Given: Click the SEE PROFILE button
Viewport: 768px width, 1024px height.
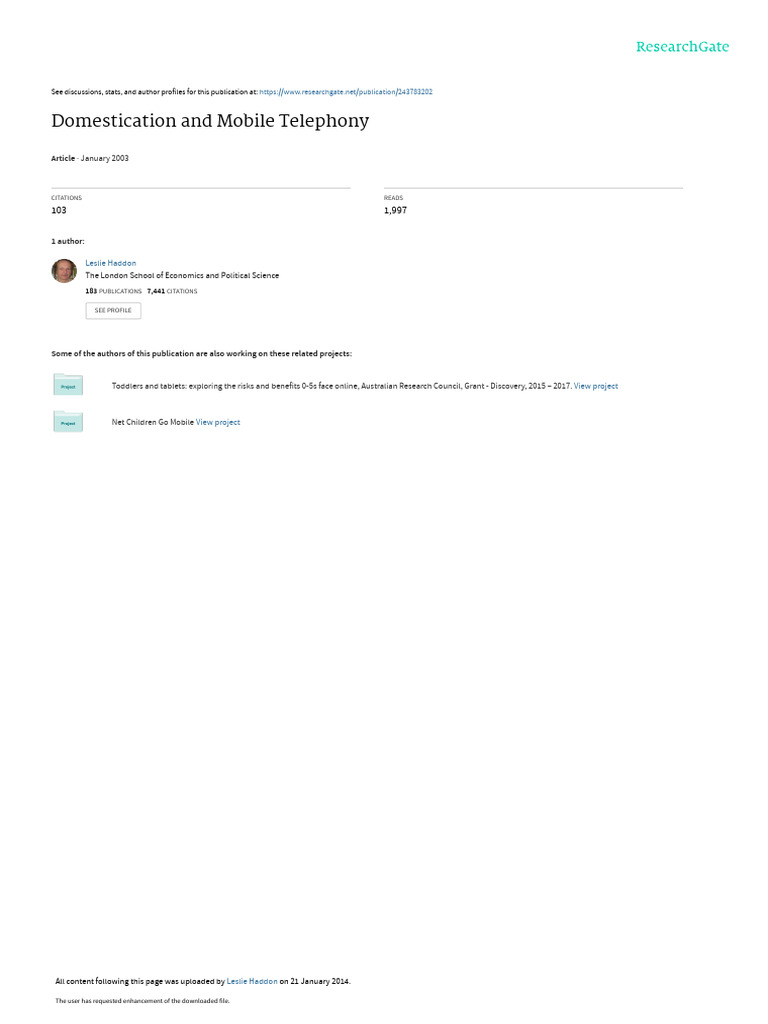Looking at the screenshot, I should point(113,310).
